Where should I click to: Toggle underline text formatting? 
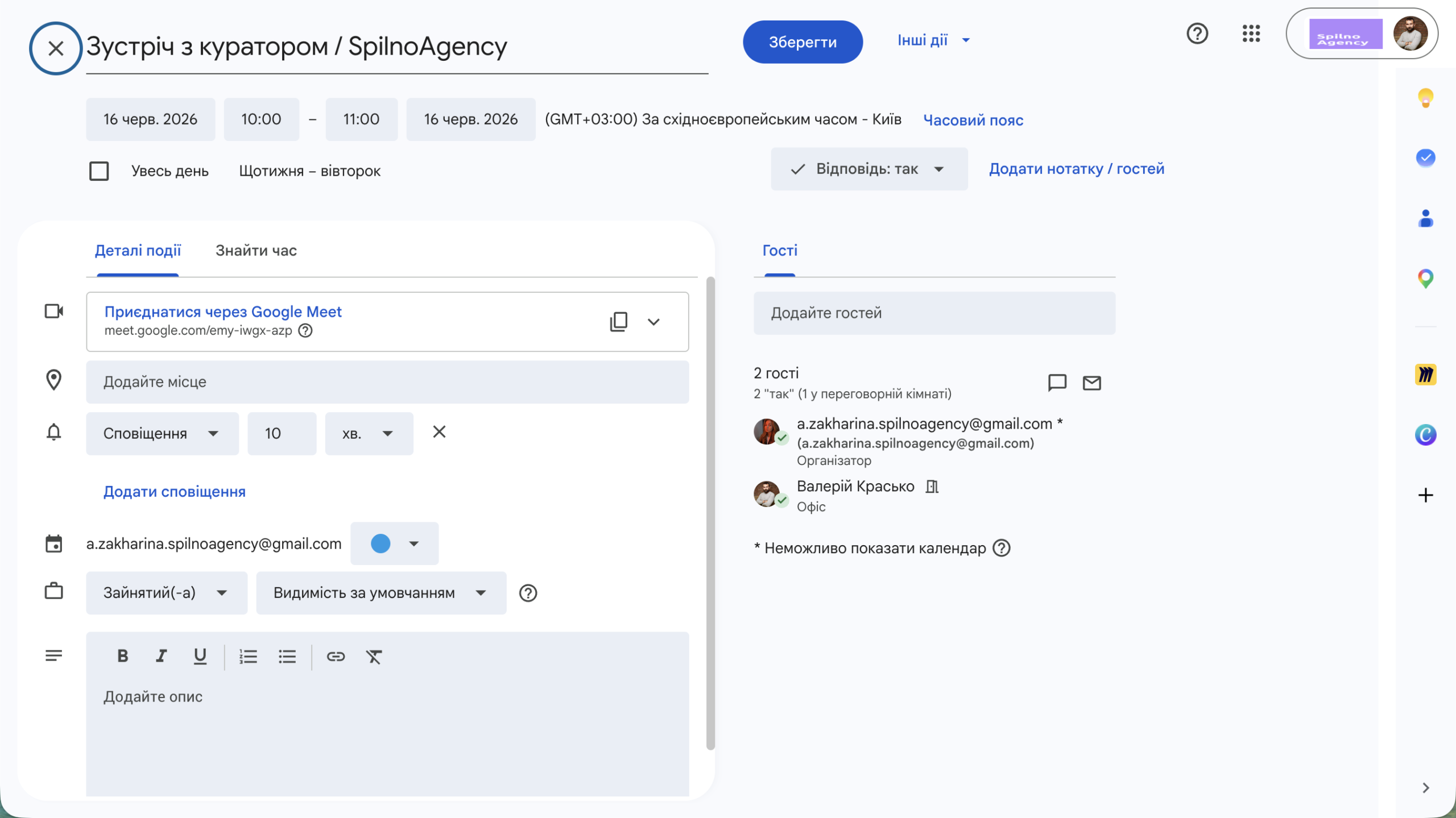pyautogui.click(x=200, y=657)
